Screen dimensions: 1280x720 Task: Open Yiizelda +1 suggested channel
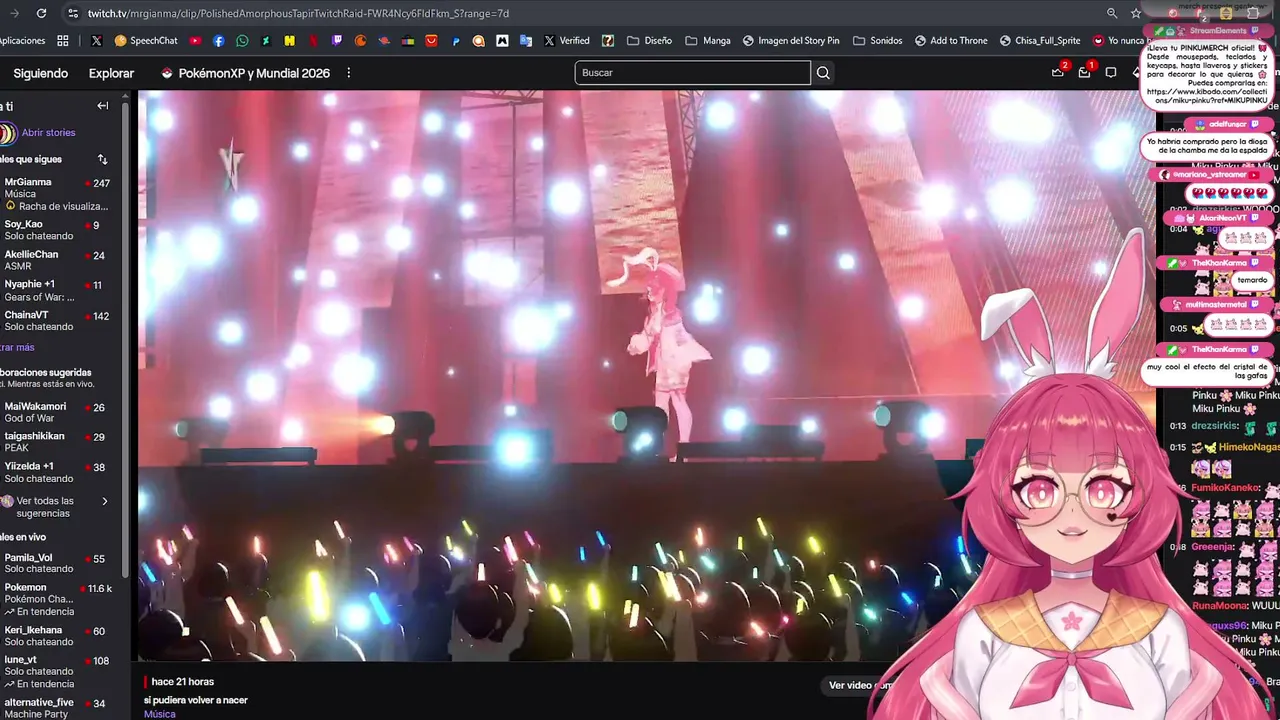pos(58,472)
